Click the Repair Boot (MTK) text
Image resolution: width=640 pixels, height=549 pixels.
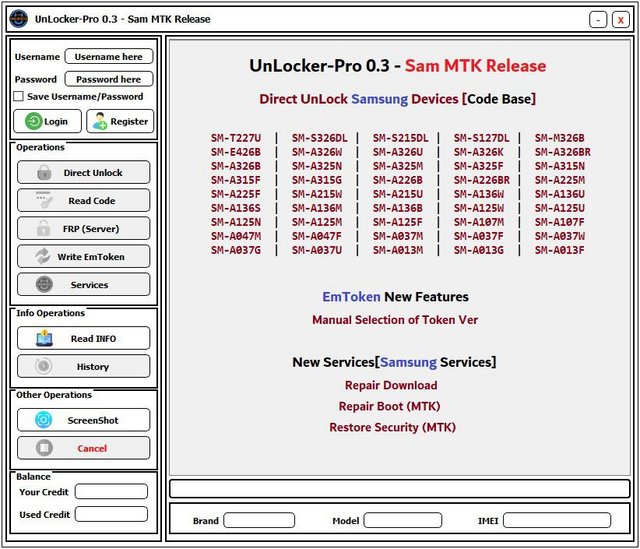point(389,407)
